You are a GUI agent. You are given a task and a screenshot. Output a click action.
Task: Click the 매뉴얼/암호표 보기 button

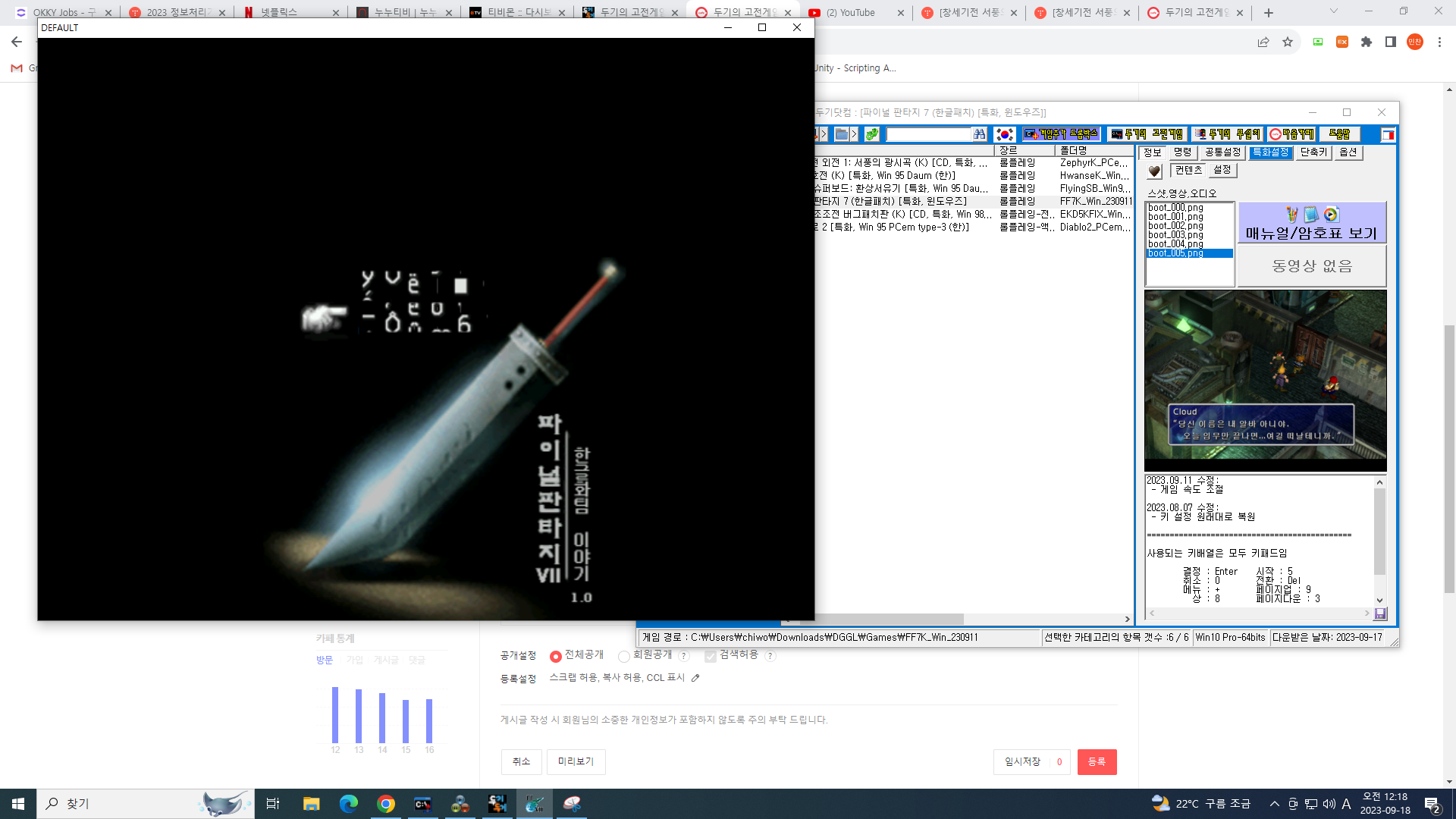[x=1311, y=223]
